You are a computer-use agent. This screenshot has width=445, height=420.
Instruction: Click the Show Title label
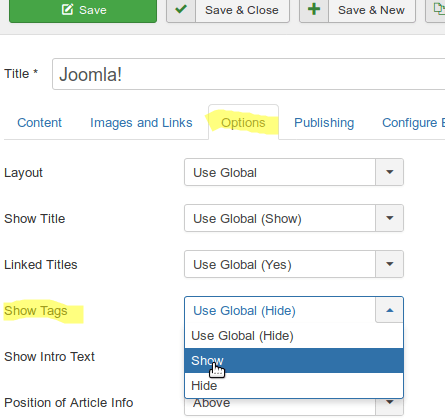click(x=35, y=219)
